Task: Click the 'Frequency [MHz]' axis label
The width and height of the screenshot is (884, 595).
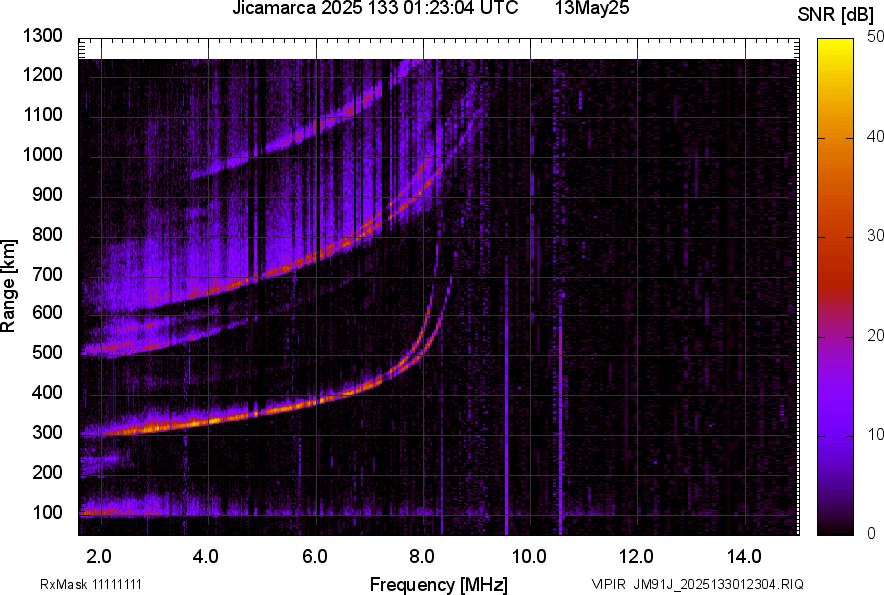Action: coord(439,584)
